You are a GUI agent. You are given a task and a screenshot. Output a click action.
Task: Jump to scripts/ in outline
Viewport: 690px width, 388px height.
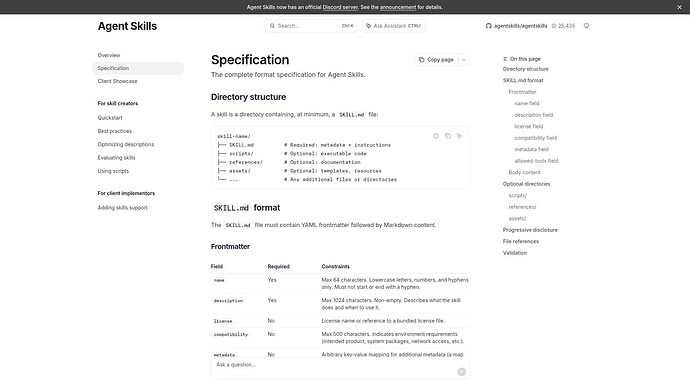[x=518, y=195]
